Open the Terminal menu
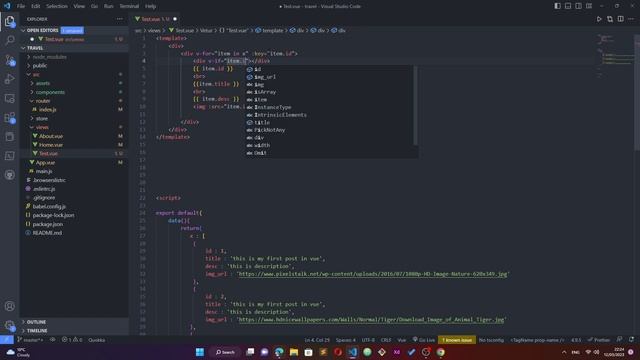Image resolution: width=640 pixels, height=360 pixels. tap(129, 6)
